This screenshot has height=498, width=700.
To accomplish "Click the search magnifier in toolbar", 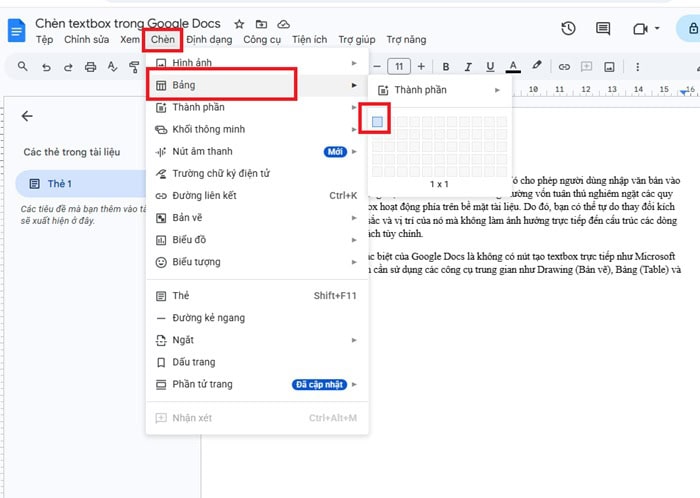I will pyautogui.click(x=23, y=66).
